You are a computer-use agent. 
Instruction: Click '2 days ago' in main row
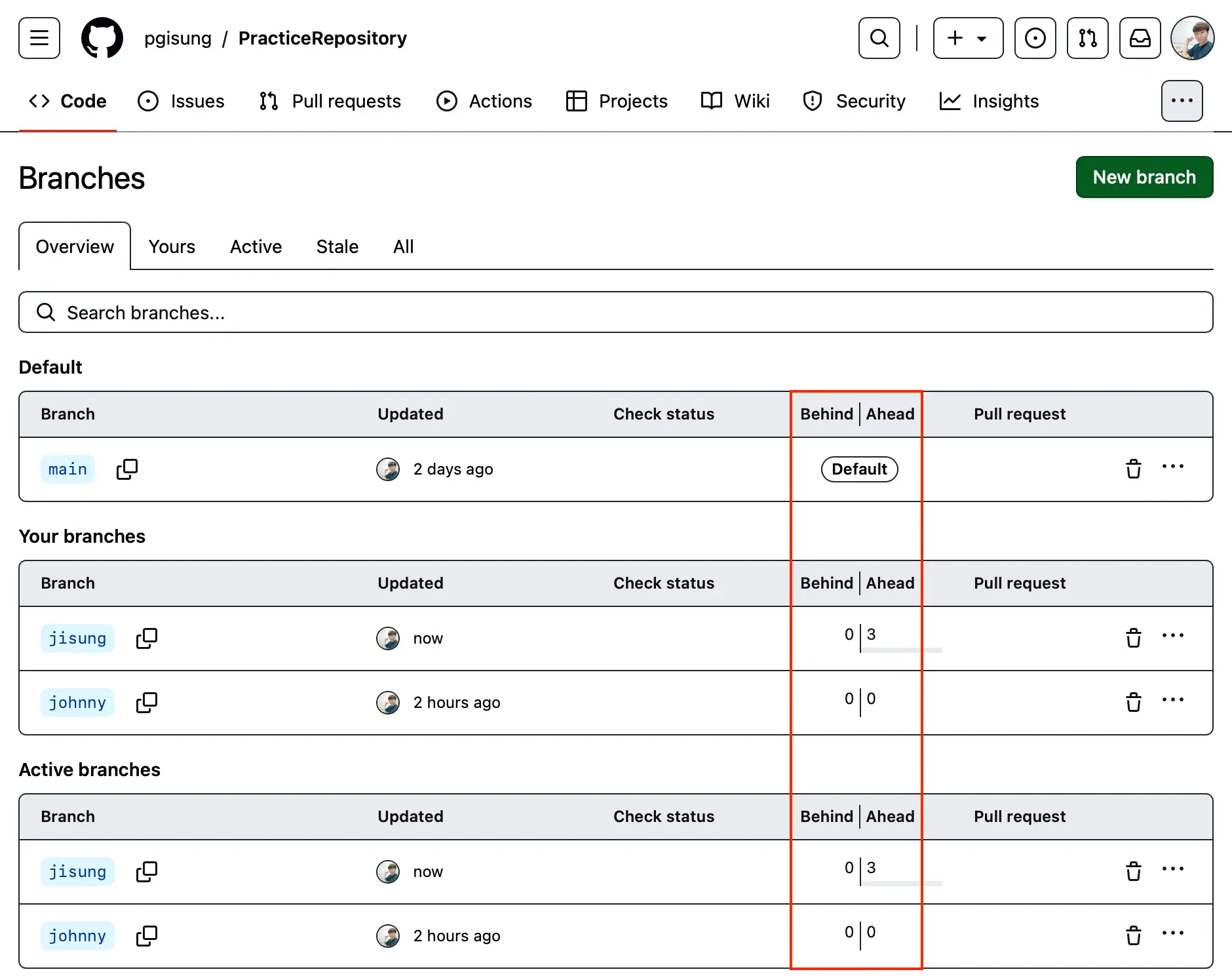453,469
